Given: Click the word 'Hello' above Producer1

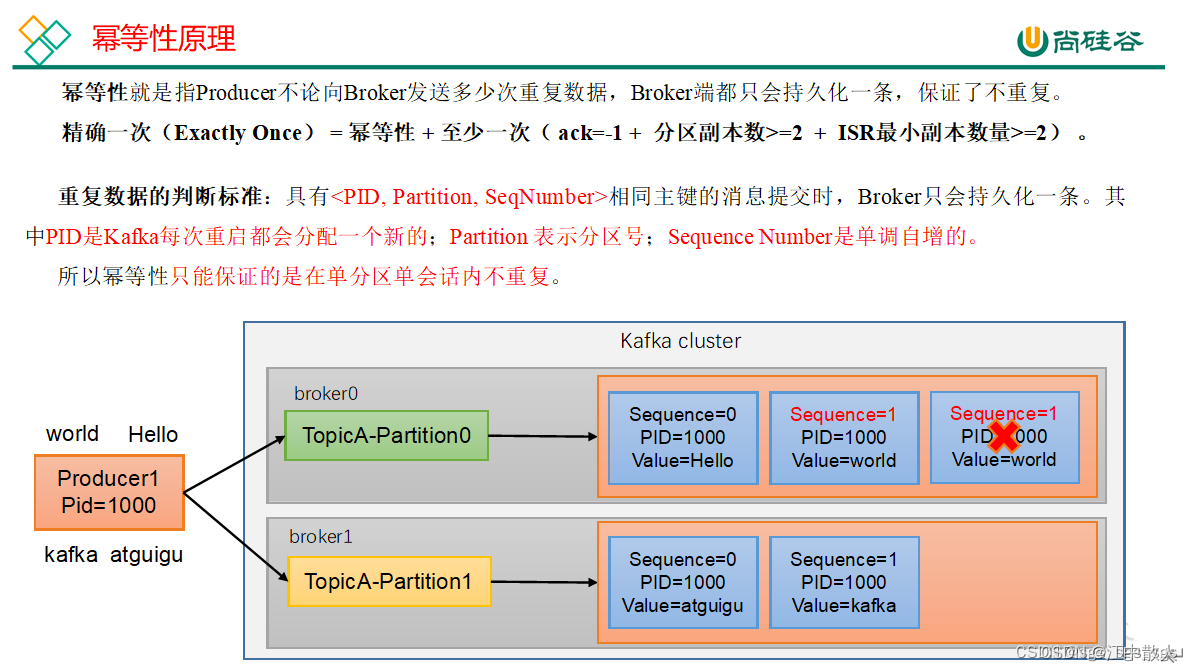Looking at the screenshot, I should coord(153,434).
